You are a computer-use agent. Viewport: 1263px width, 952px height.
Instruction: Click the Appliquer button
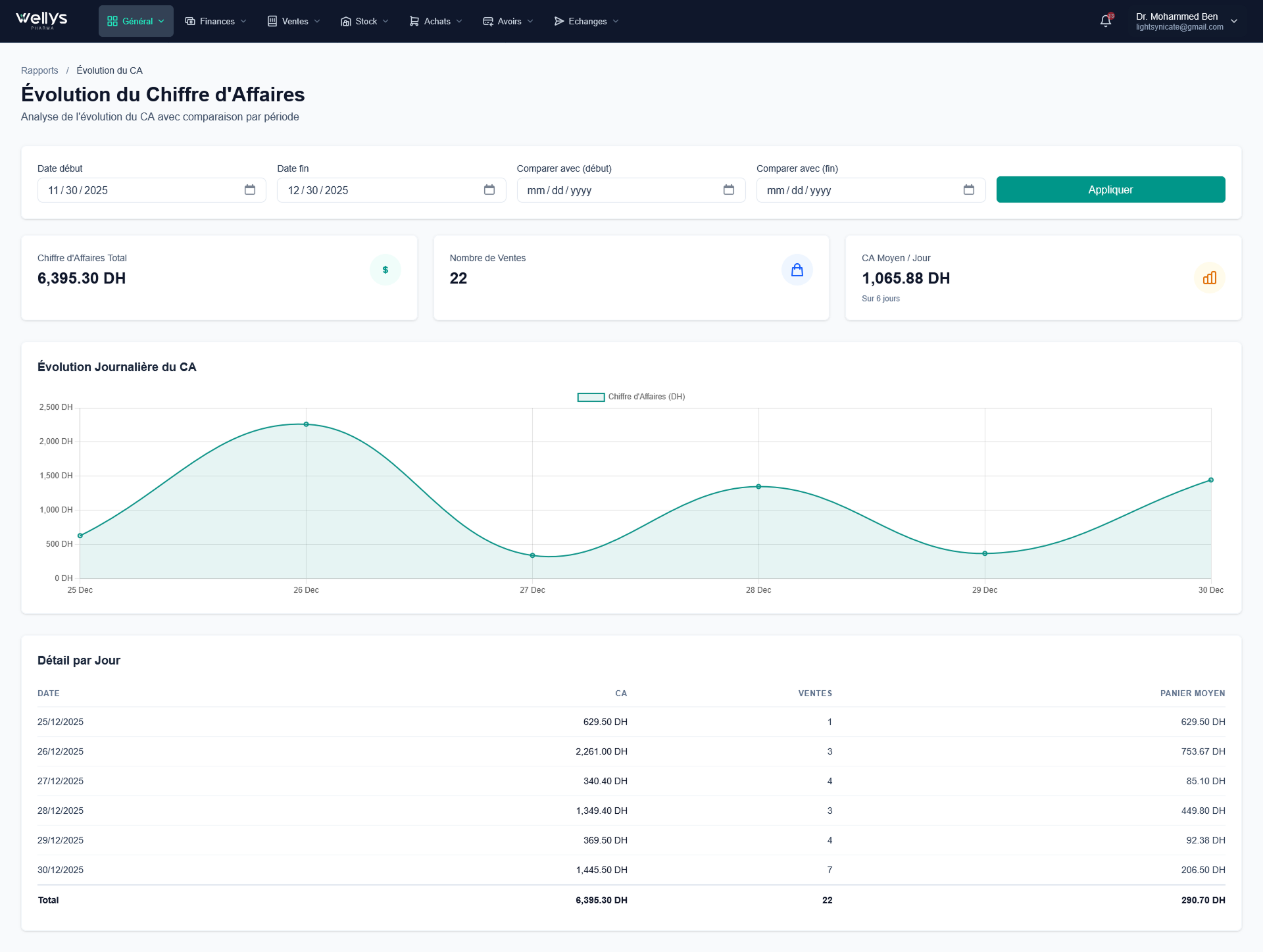pos(1110,189)
